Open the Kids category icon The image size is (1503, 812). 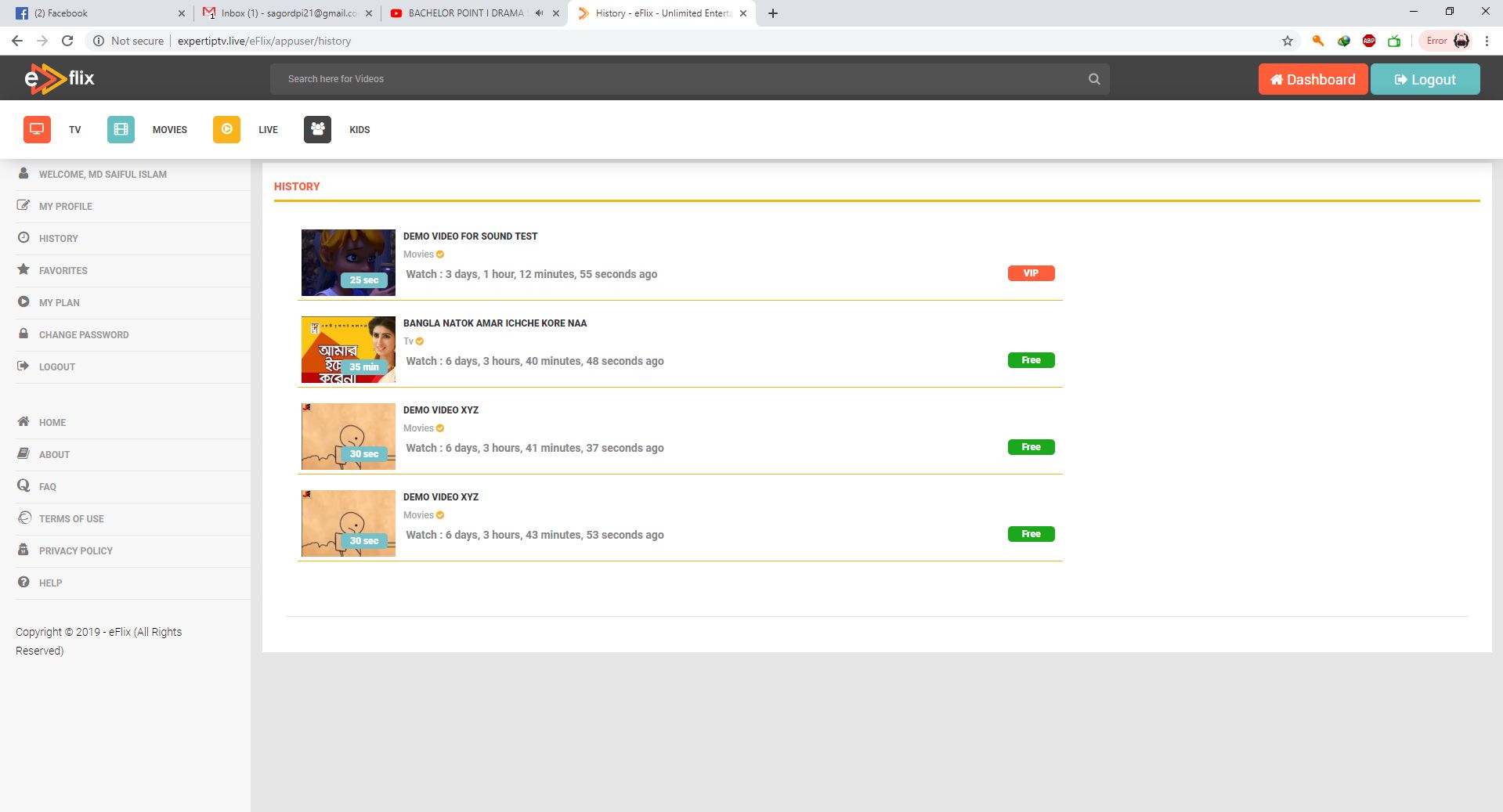(317, 129)
